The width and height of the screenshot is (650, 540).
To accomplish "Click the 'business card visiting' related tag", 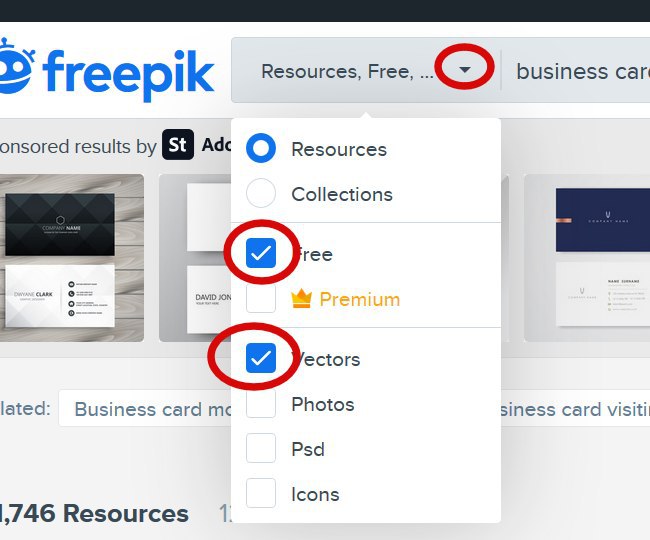I will tap(575, 408).
